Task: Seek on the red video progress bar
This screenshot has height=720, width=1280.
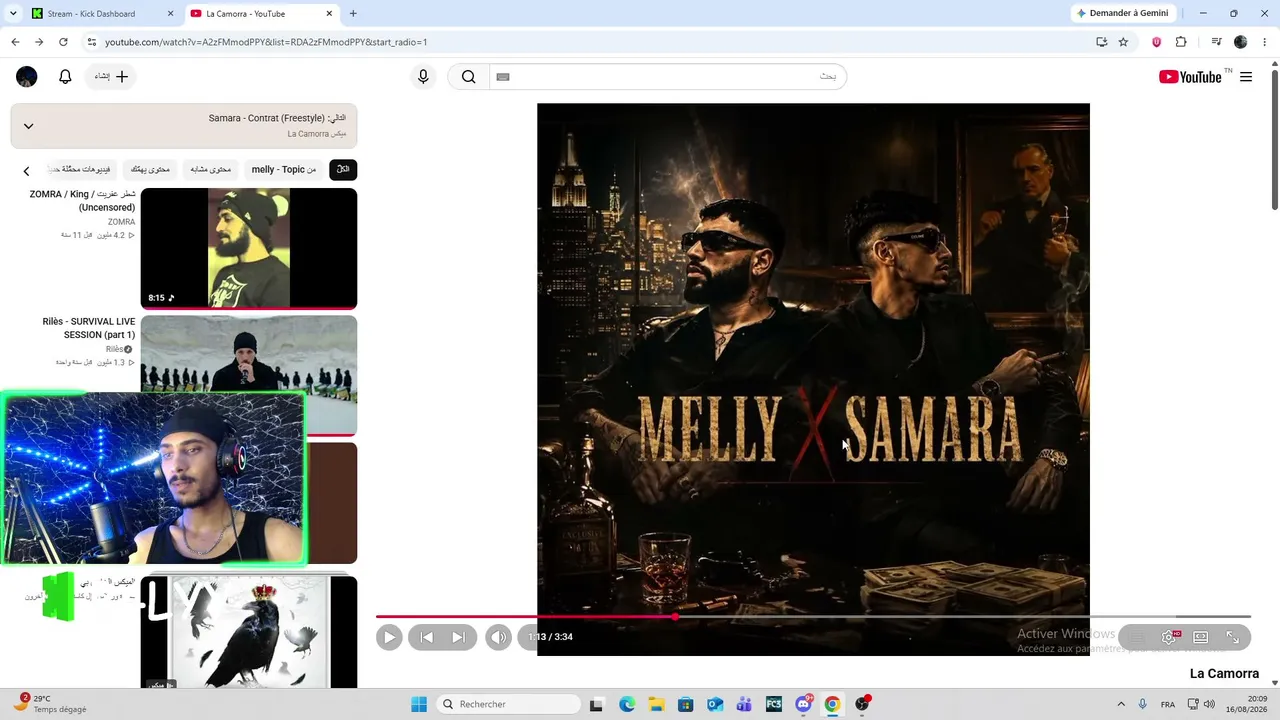Action: click(813, 617)
